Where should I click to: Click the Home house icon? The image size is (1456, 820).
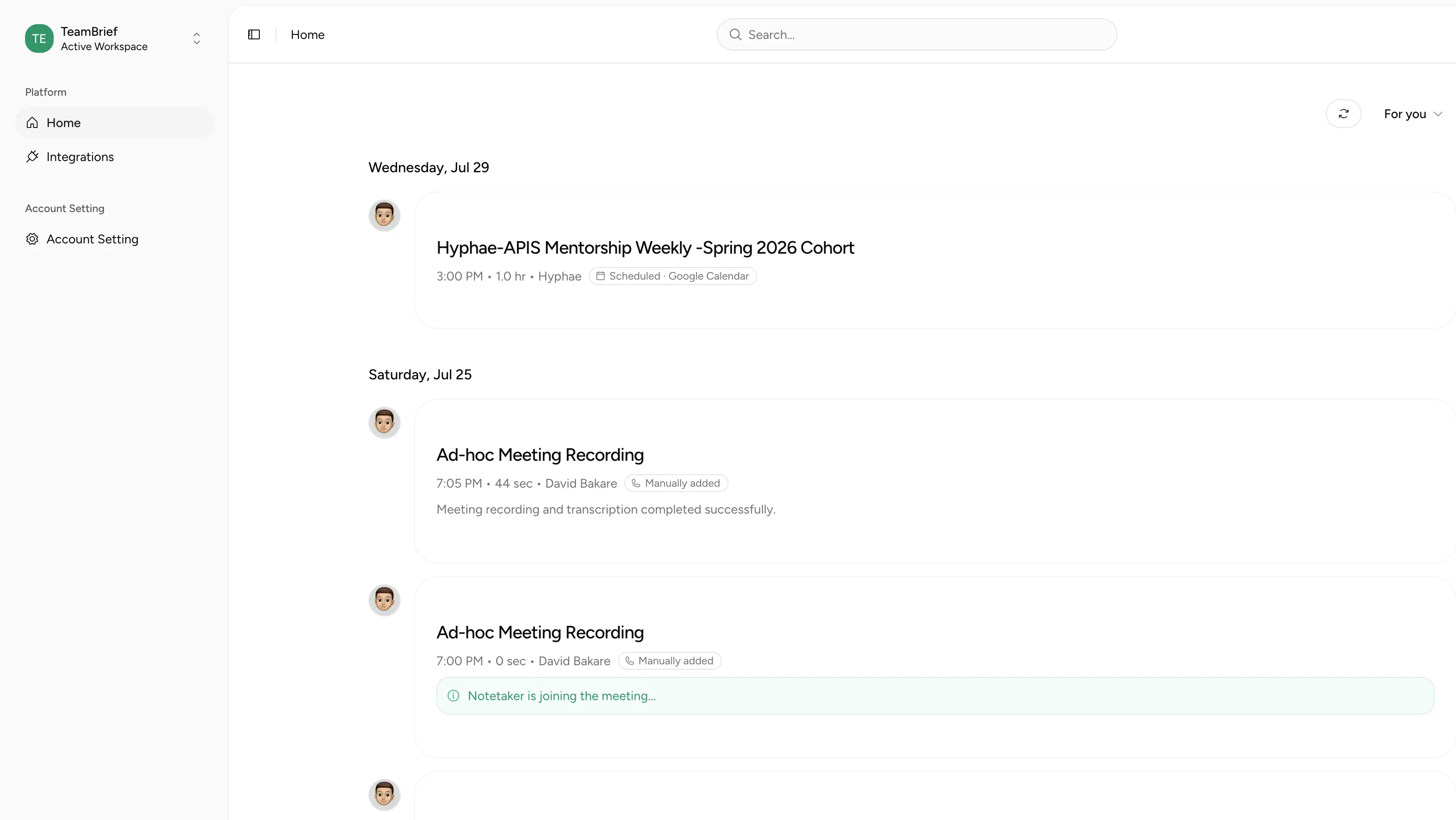(x=32, y=123)
